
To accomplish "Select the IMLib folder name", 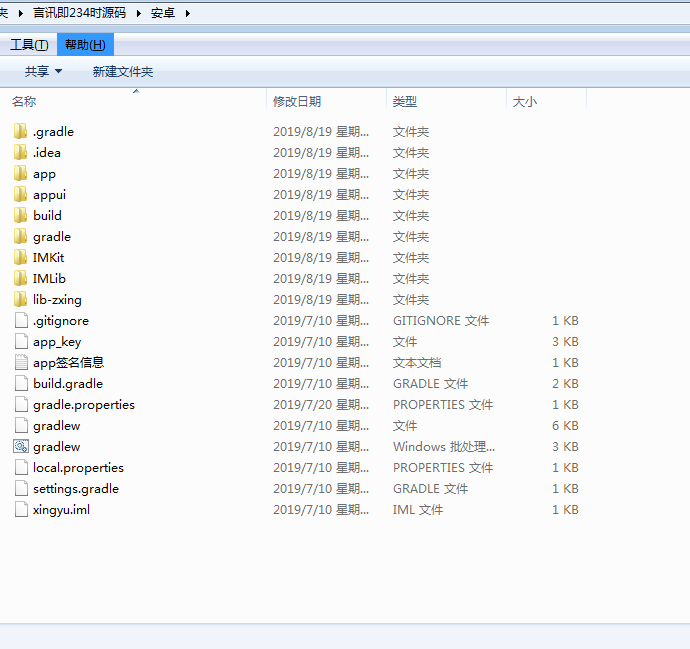I will pyautogui.click(x=49, y=279).
